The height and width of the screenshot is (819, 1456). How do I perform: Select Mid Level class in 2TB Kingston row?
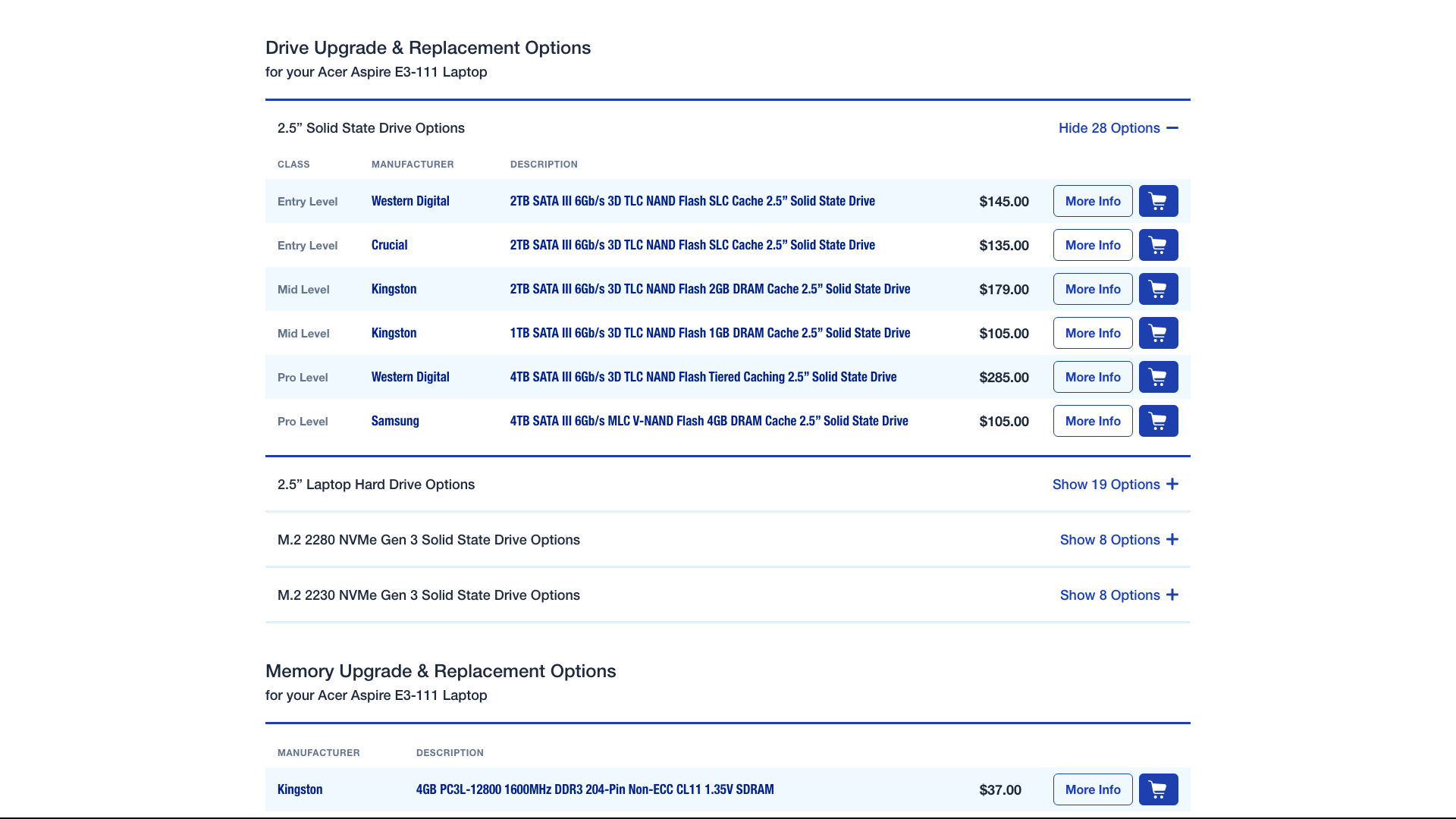303,289
